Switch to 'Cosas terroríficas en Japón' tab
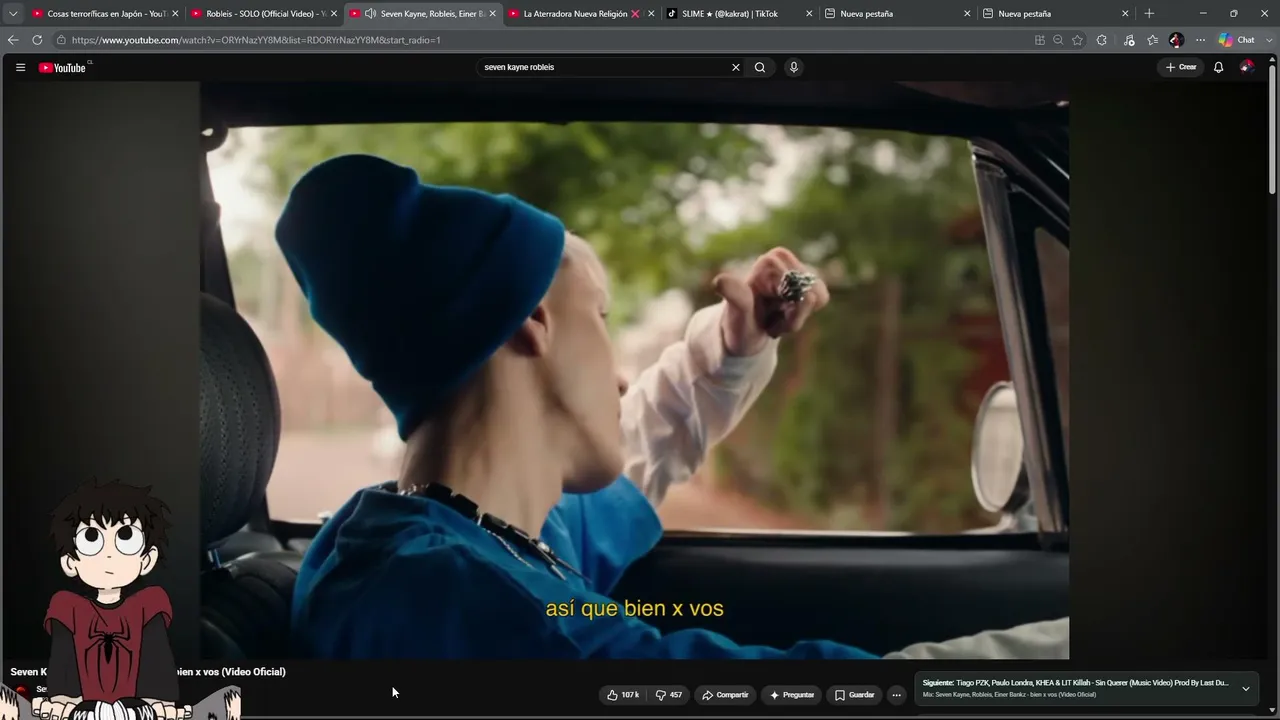 click(105, 14)
